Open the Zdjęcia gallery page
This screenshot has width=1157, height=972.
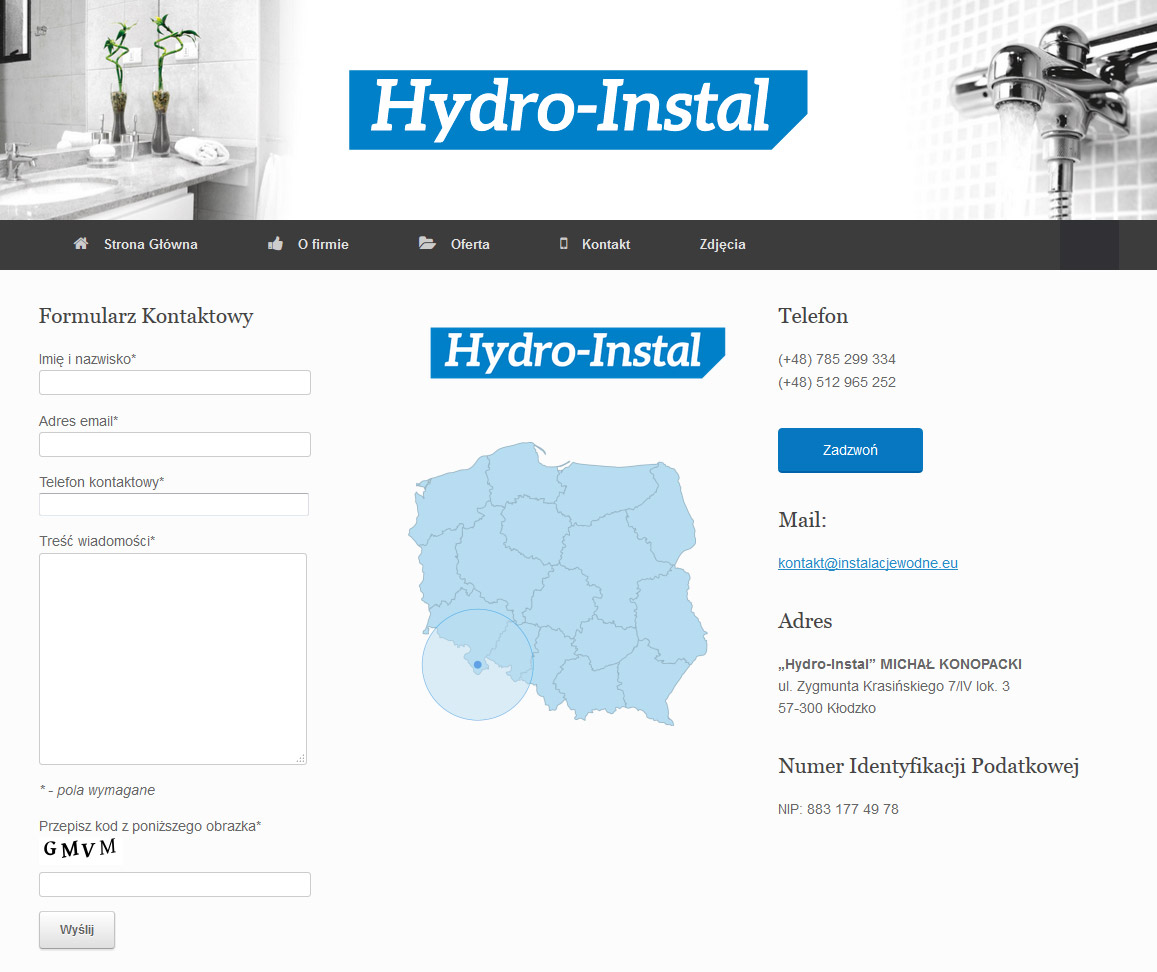coord(722,244)
